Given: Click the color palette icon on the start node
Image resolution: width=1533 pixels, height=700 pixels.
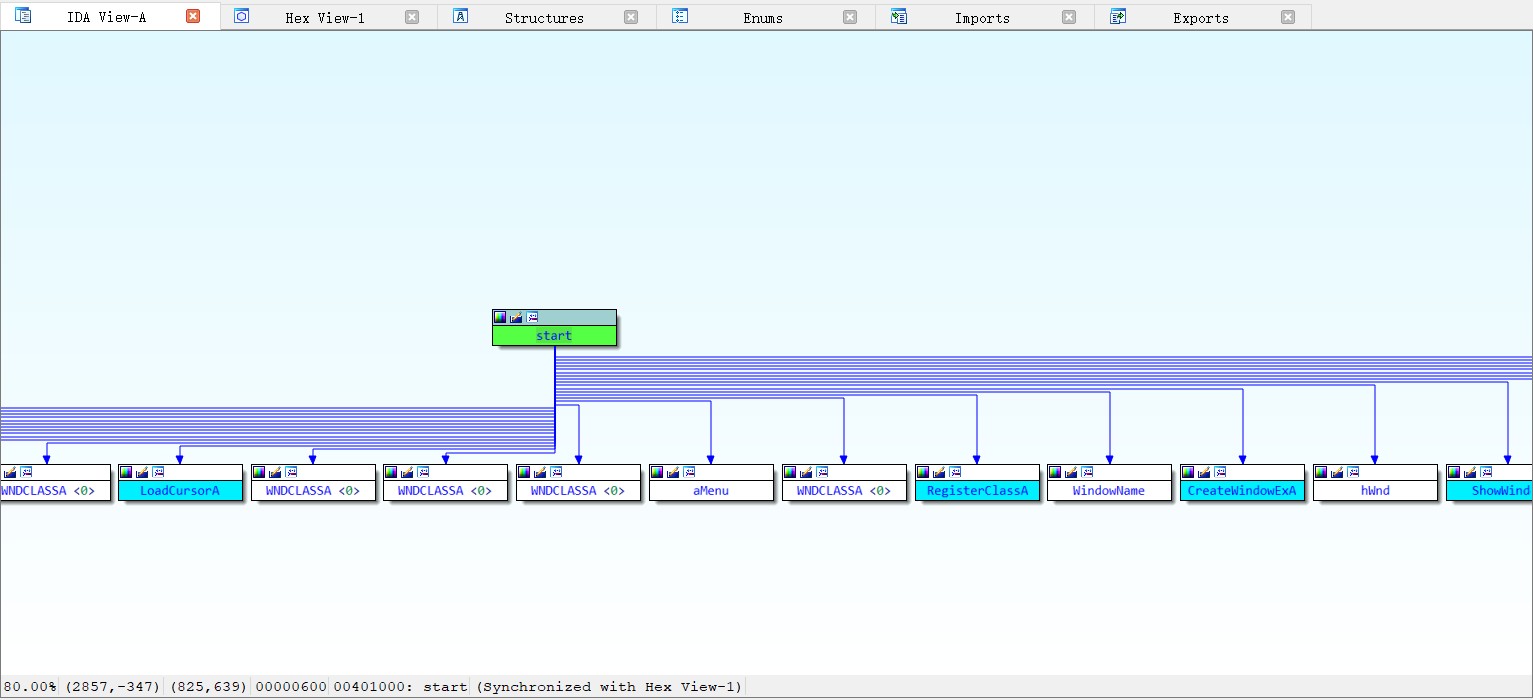Looking at the screenshot, I should [500, 317].
